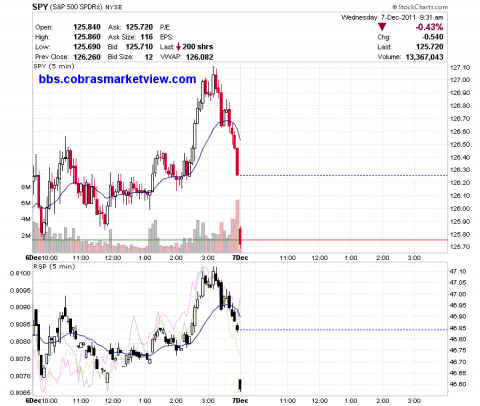Click the 0.8065 ratio label on RSP chart
Screen dimensions: 480x406
pyautogui.click(x=20, y=393)
